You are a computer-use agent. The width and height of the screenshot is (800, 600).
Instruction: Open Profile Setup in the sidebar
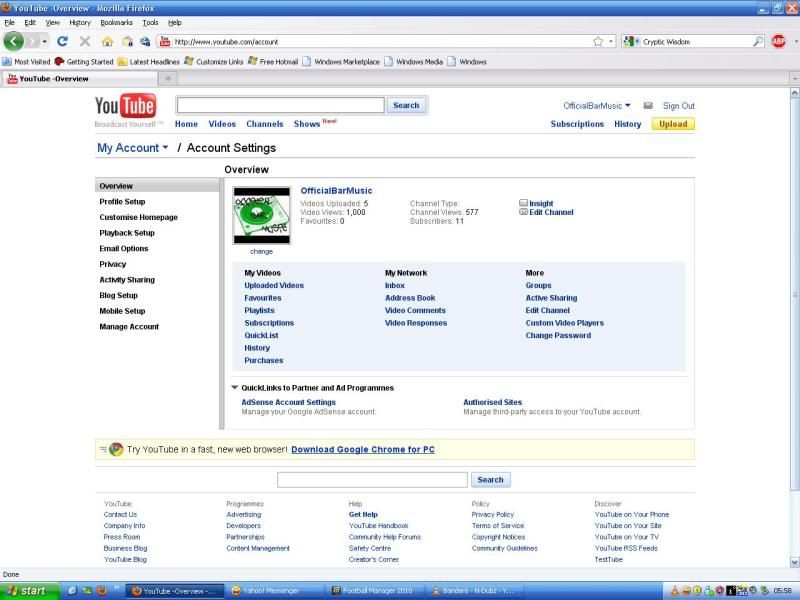tap(122, 202)
